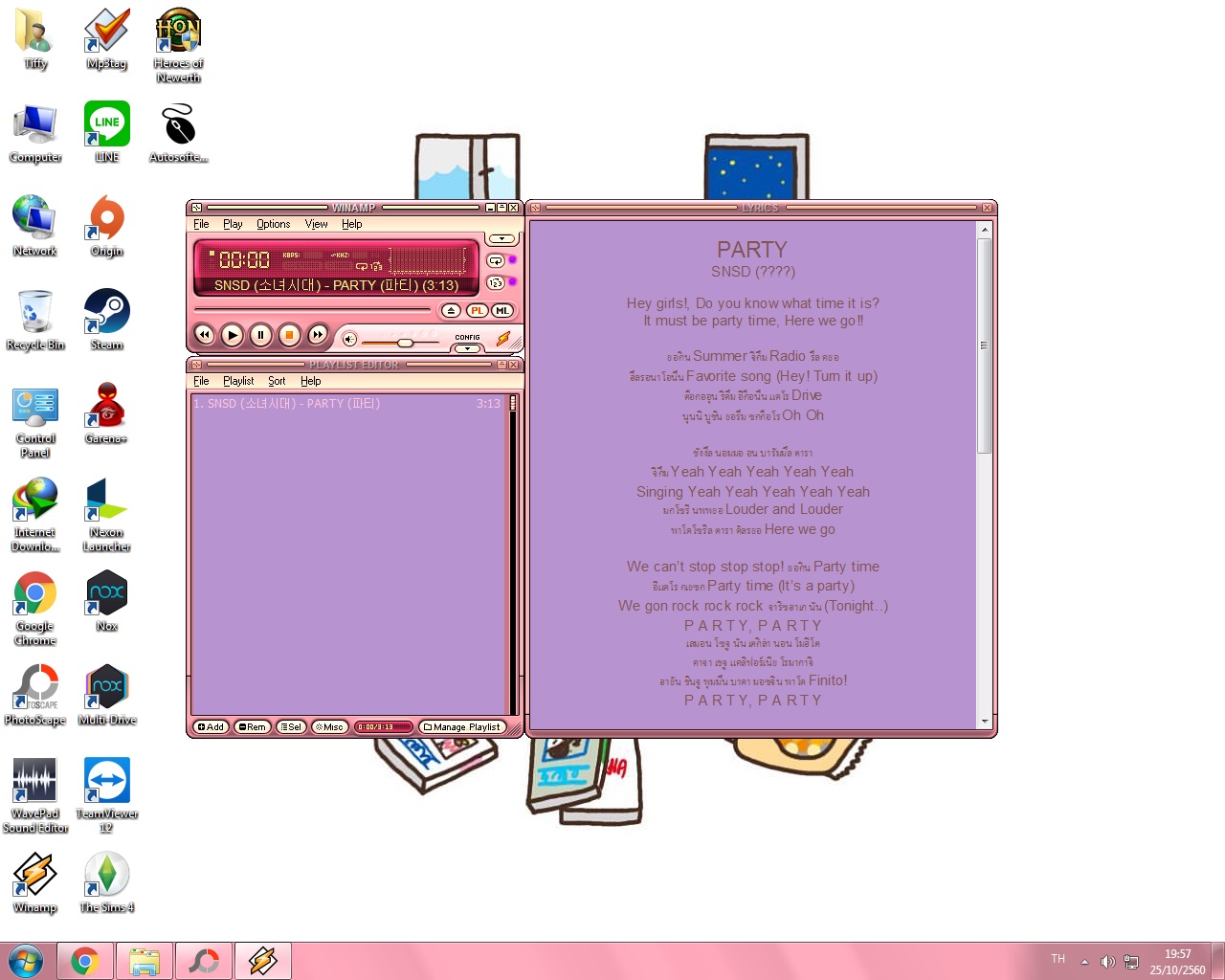Open Help menu in Playlist Editor
The width and height of the screenshot is (1225, 980).
pos(310,381)
